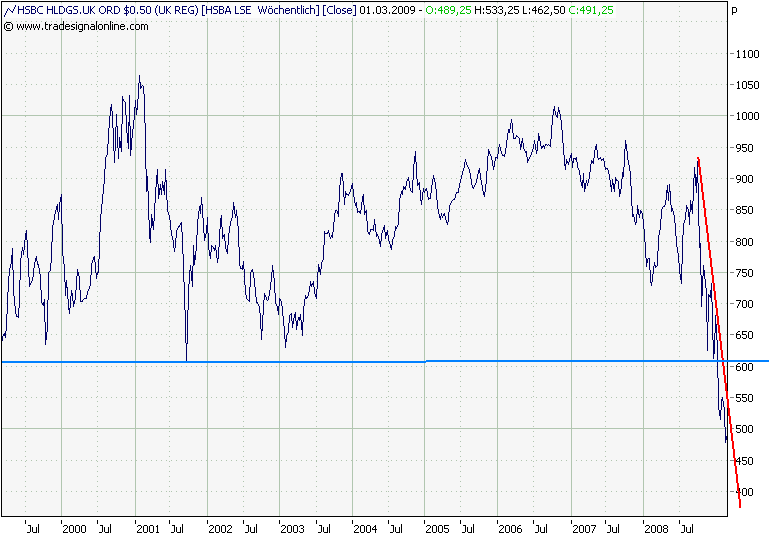Select the date 01.03.2009 in header
This screenshot has height=536, width=769.
coord(387,10)
